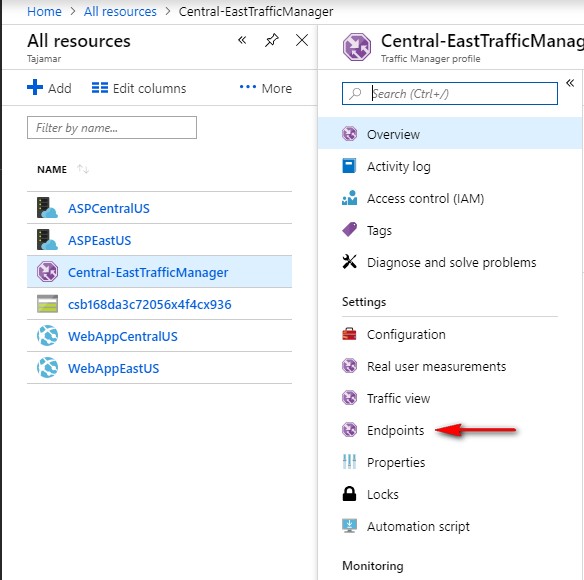Click the Add button label
The image size is (584, 580).
(60, 88)
